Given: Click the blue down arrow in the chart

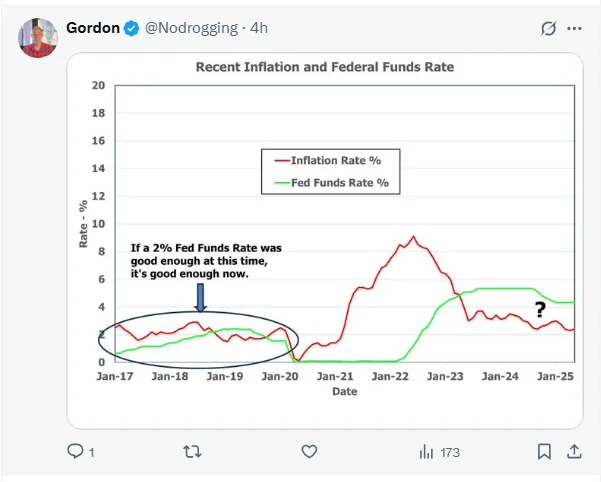Looking at the screenshot, I should coord(200,297).
